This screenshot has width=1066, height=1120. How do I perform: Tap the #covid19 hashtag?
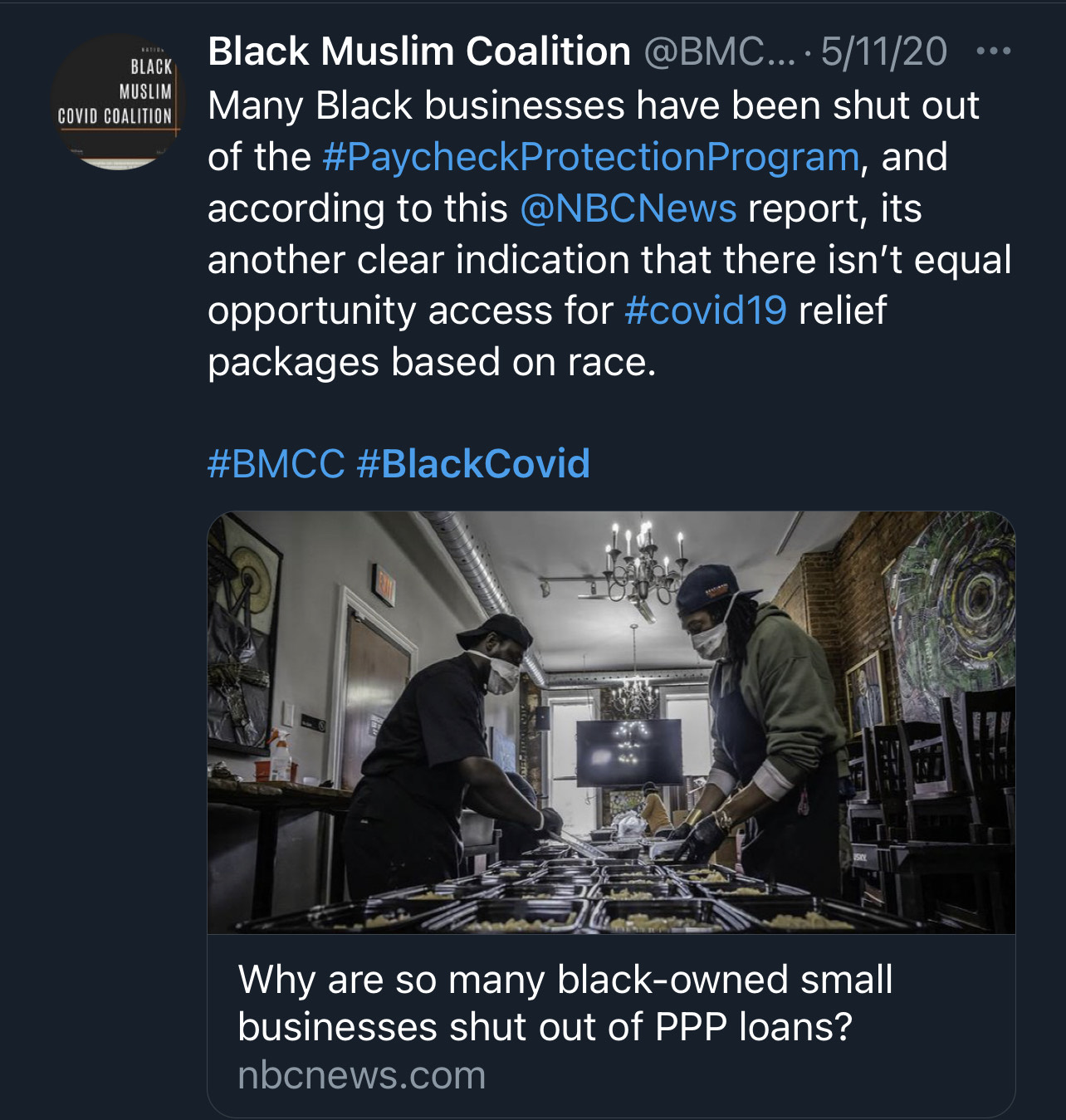(x=705, y=311)
